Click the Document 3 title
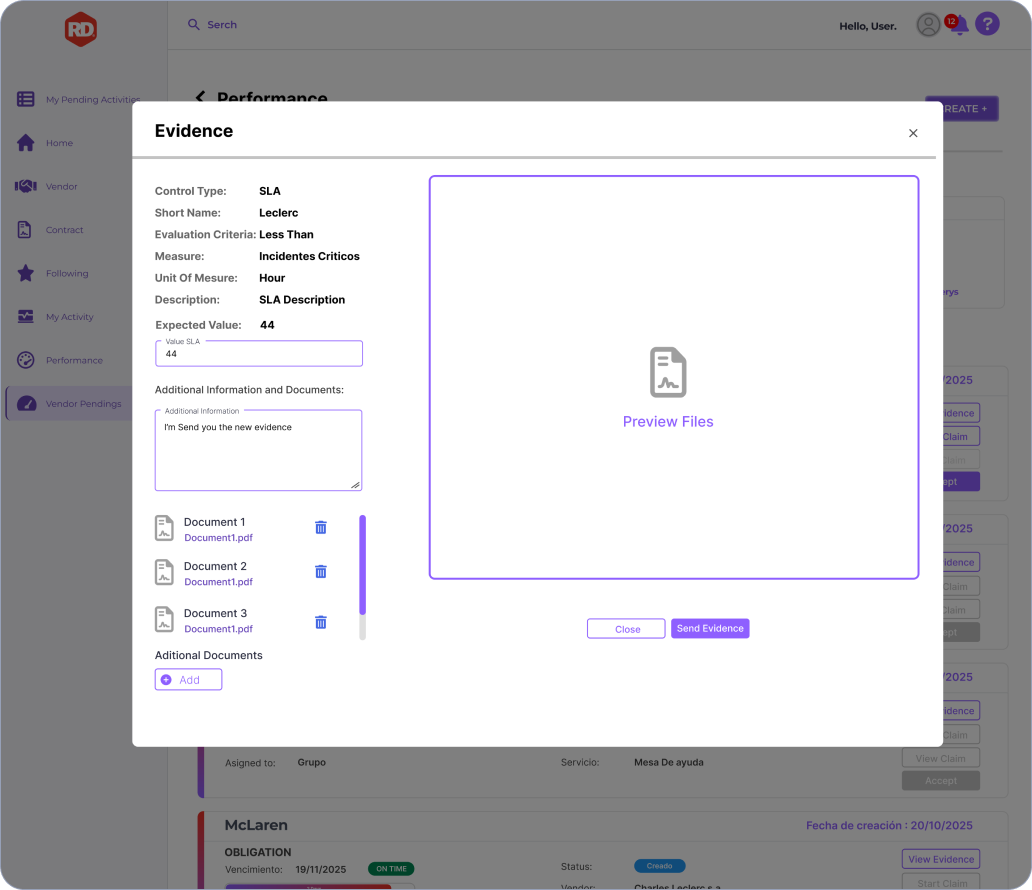 215,613
